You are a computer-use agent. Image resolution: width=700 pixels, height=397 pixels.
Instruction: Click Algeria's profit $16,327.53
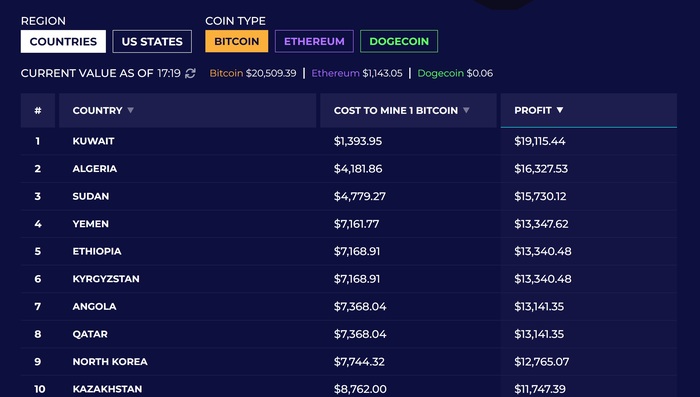point(541,169)
